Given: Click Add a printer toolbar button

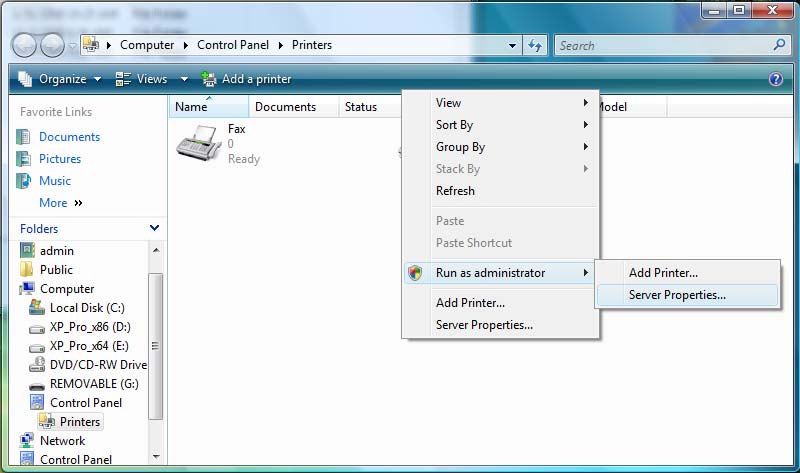Looking at the screenshot, I should point(246,79).
